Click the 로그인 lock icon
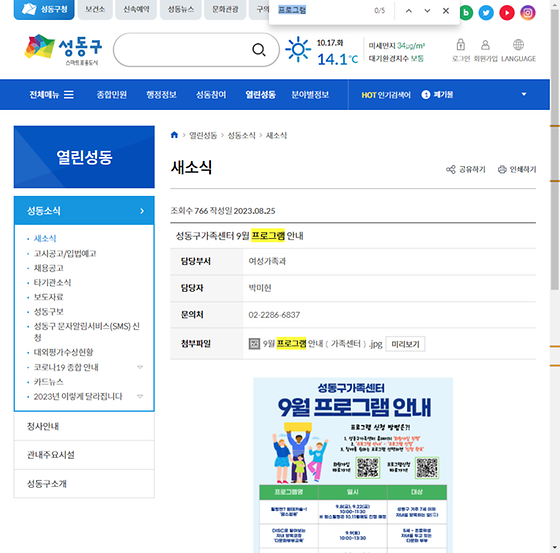Image resolution: width=560 pixels, height=553 pixels. point(461,45)
